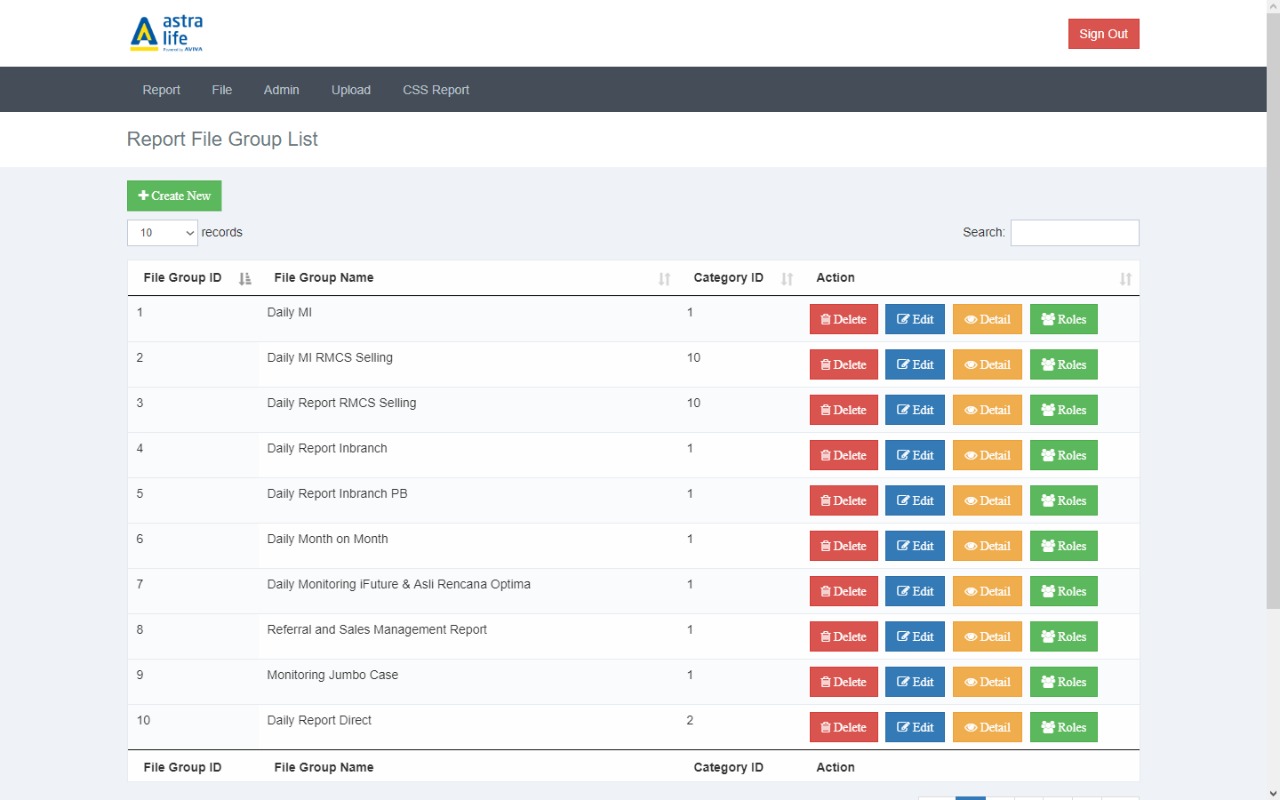The width and height of the screenshot is (1280, 800).
Task: Click the Create New button
Action: tap(174, 196)
